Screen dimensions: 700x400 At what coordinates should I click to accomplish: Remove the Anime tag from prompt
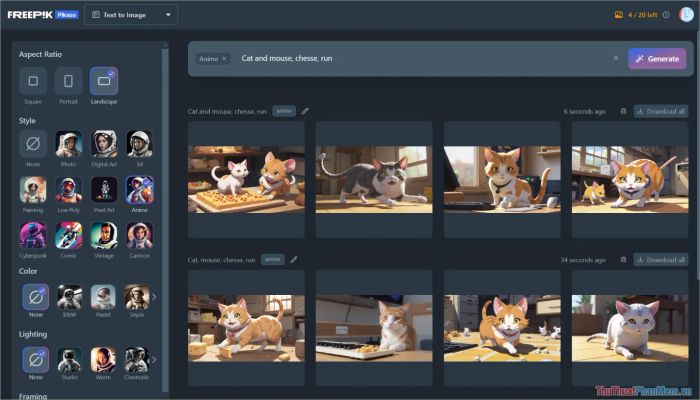pos(224,59)
